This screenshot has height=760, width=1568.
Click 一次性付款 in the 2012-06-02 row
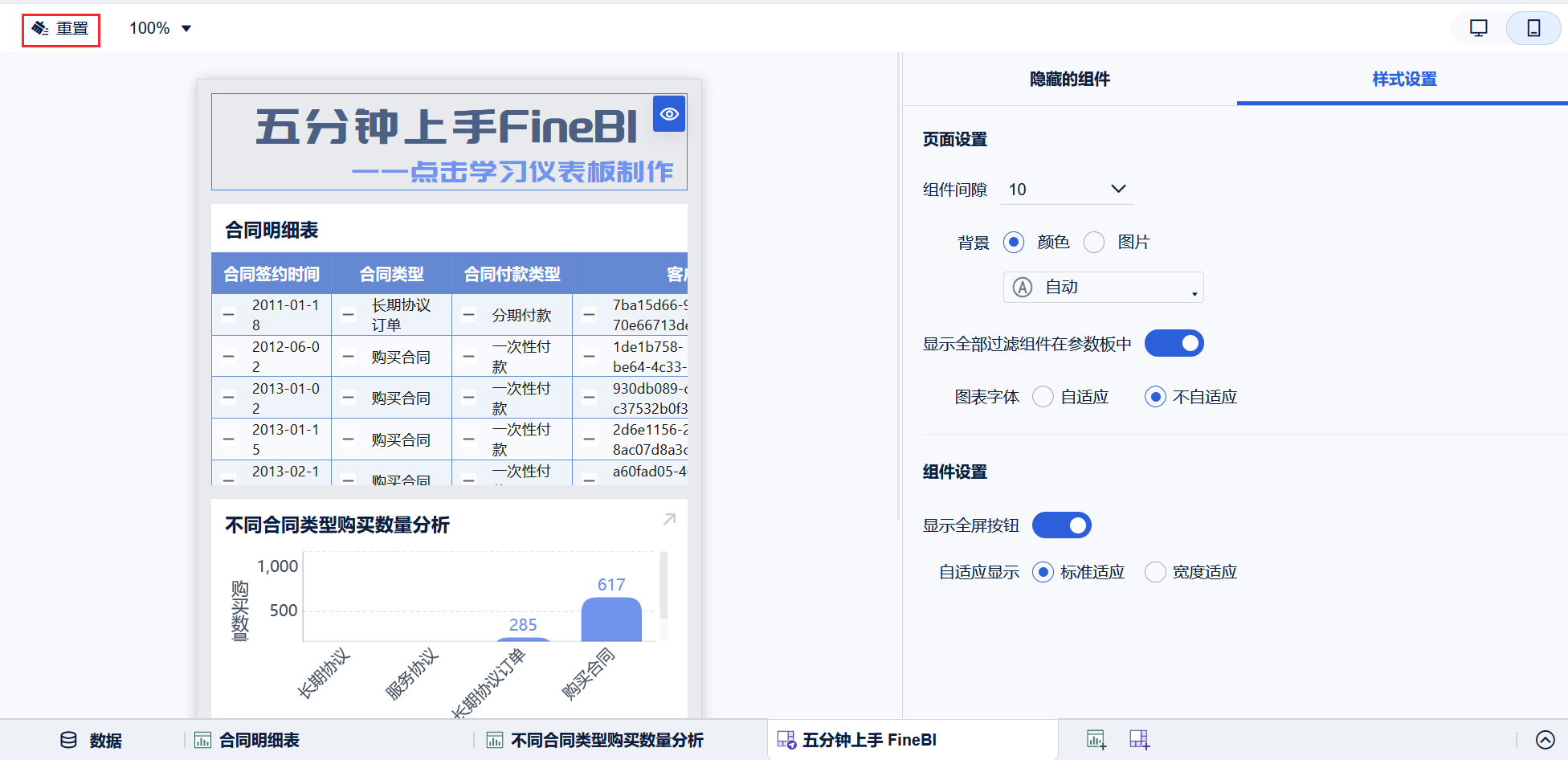521,357
